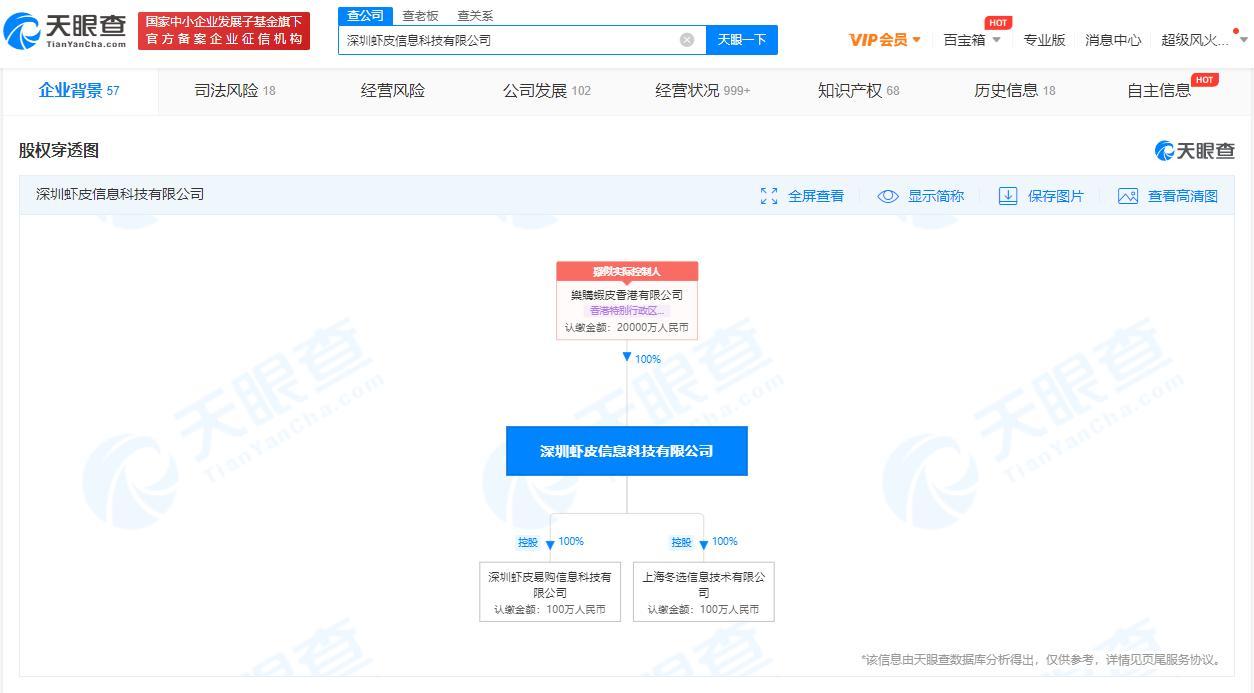Click the eye icon for short names
The width and height of the screenshot is (1254, 693).
tap(888, 196)
